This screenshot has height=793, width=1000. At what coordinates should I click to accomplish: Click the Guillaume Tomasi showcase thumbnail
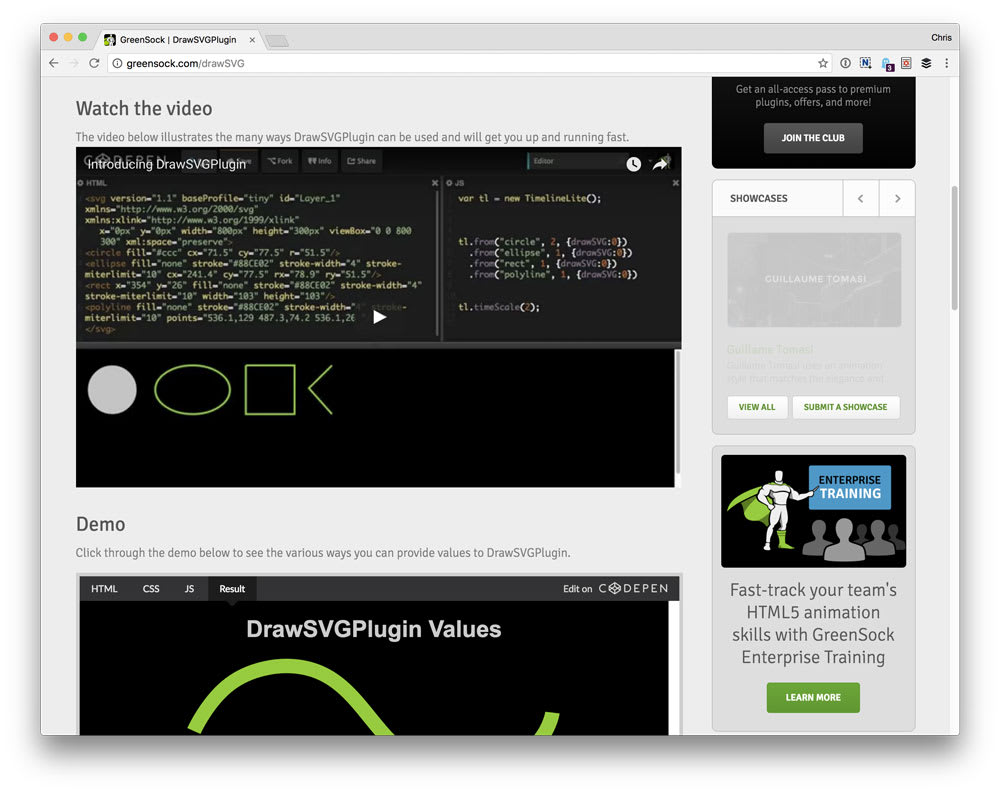pos(813,280)
